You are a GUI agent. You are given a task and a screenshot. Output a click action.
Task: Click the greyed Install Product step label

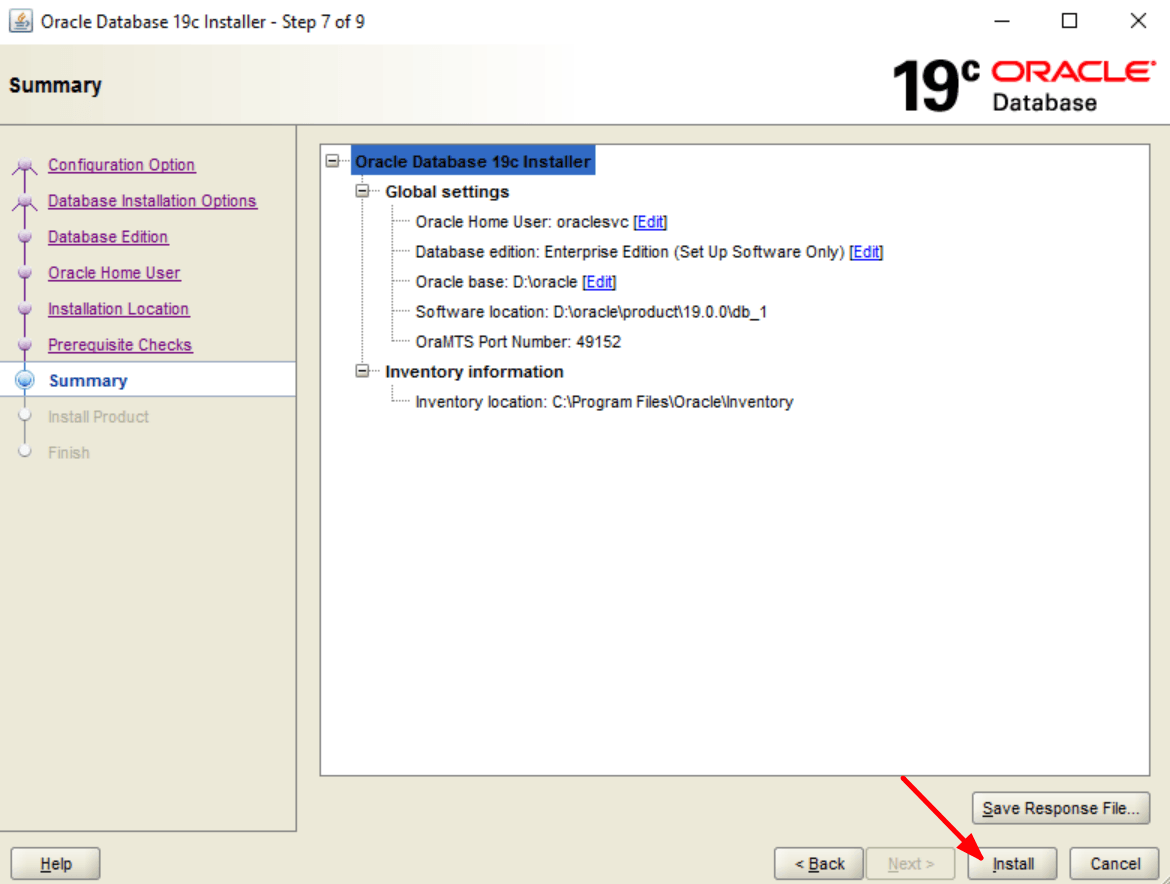click(x=98, y=417)
